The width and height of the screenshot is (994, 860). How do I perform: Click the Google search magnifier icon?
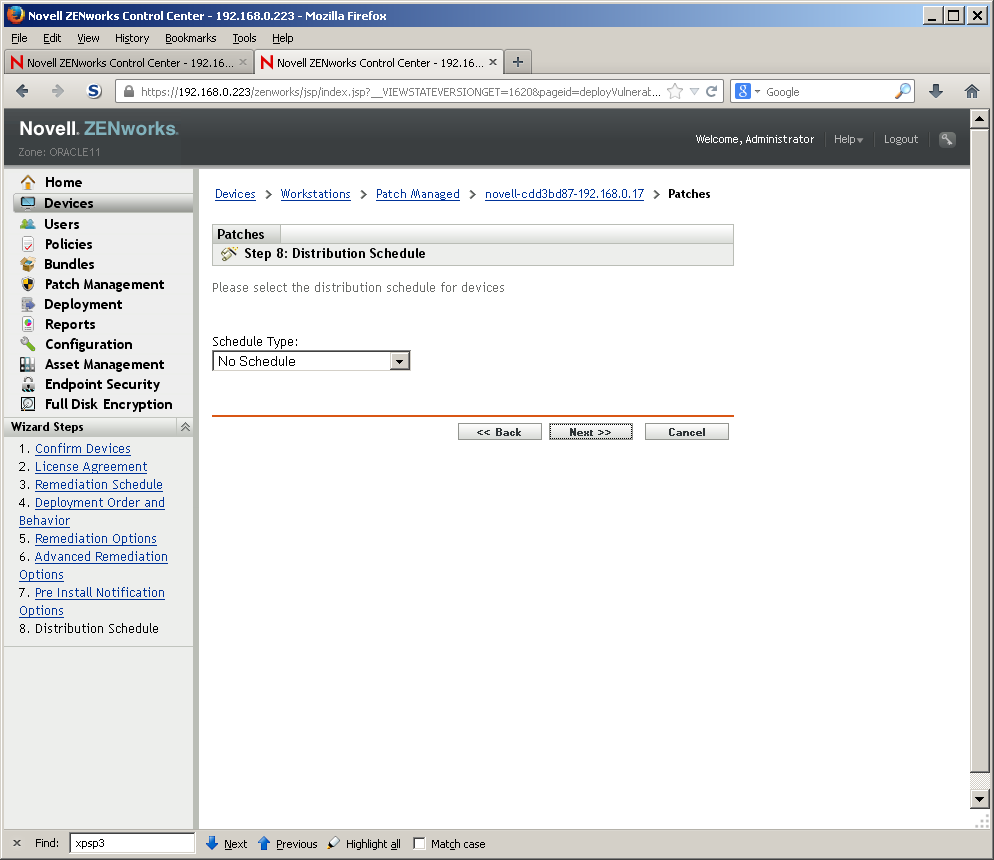point(903,91)
